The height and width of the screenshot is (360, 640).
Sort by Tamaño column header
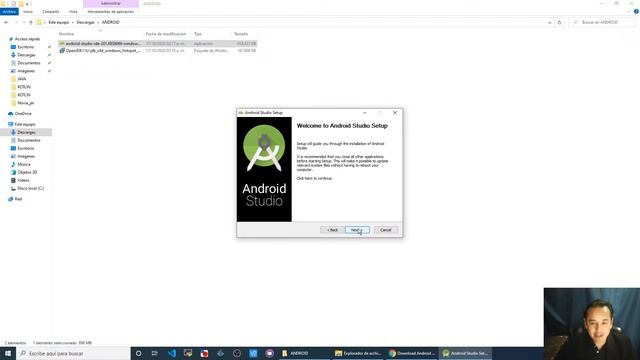241,34
